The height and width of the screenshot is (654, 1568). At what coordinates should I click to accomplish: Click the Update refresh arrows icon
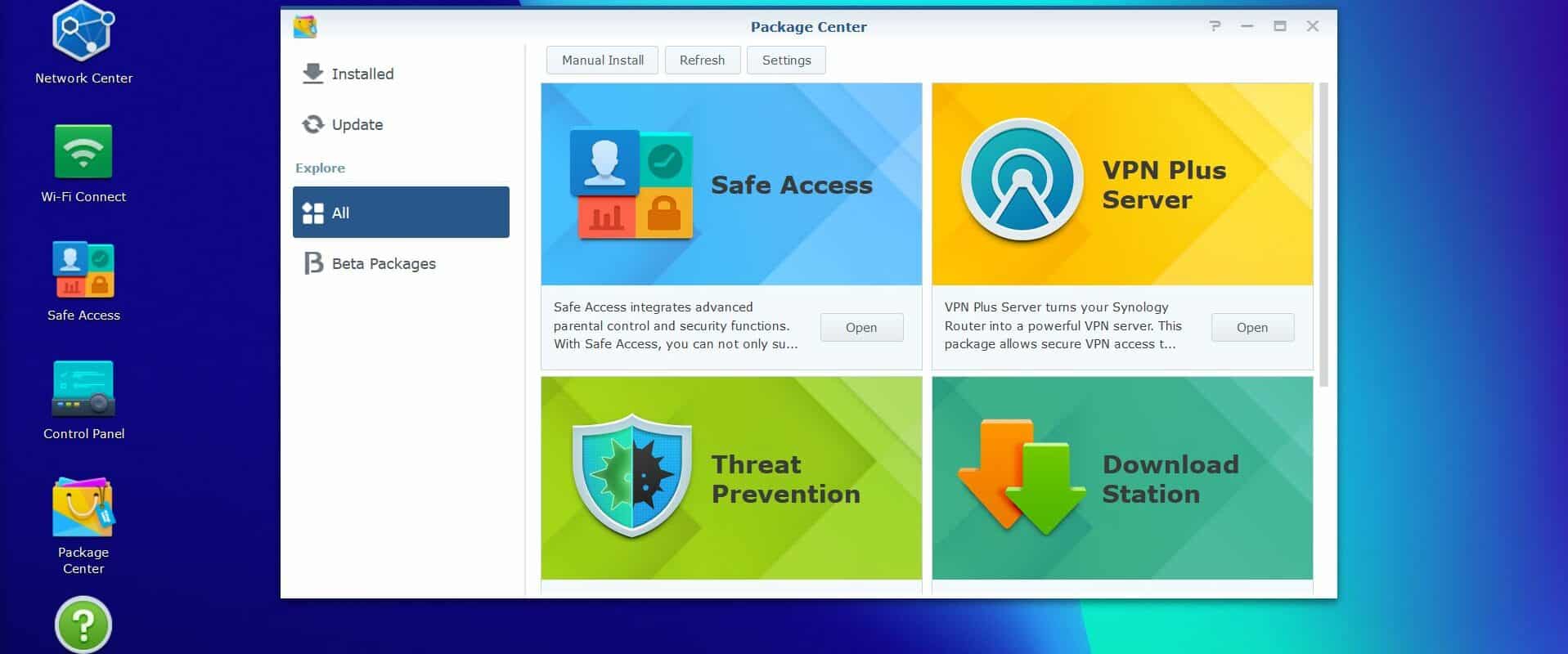[312, 124]
